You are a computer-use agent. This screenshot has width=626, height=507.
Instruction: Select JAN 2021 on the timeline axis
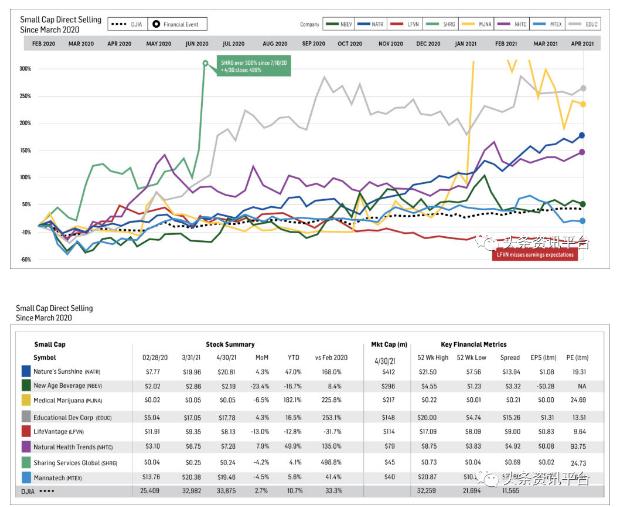pos(465,45)
